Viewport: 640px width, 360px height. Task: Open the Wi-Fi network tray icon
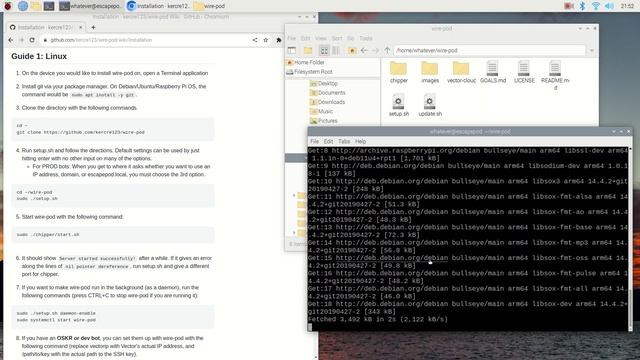596,6
